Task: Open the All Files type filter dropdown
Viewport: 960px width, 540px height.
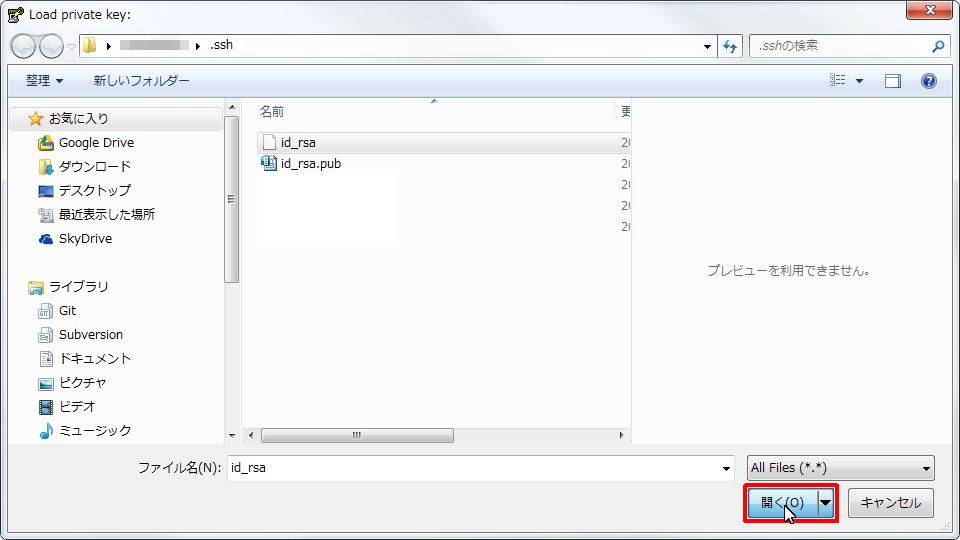Action: pos(840,468)
